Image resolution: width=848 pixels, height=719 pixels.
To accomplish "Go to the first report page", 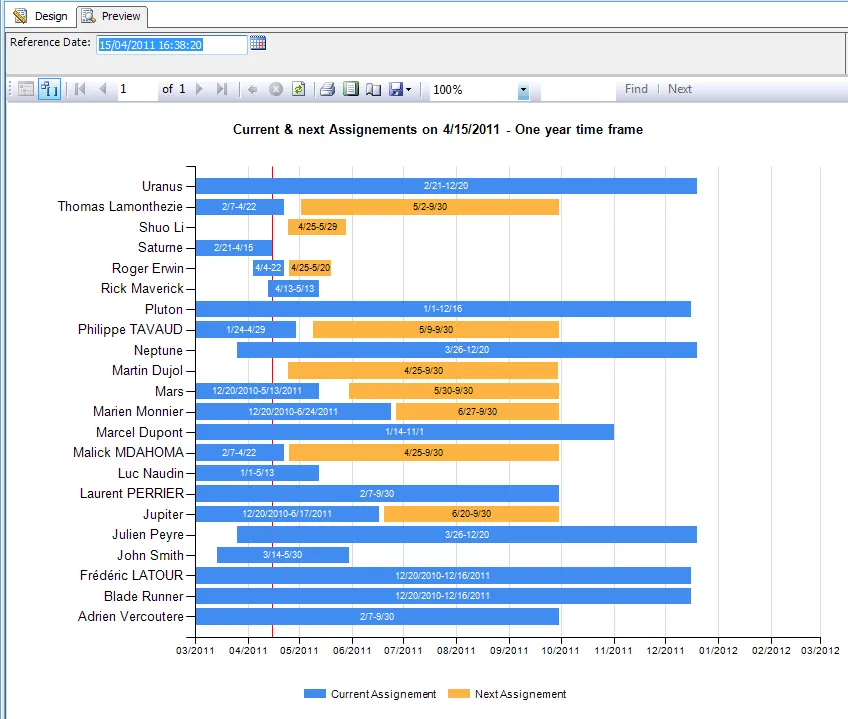I will tap(80, 89).
